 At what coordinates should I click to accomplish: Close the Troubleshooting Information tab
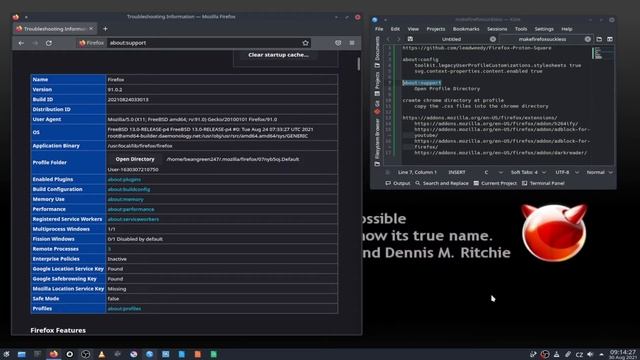(91, 29)
